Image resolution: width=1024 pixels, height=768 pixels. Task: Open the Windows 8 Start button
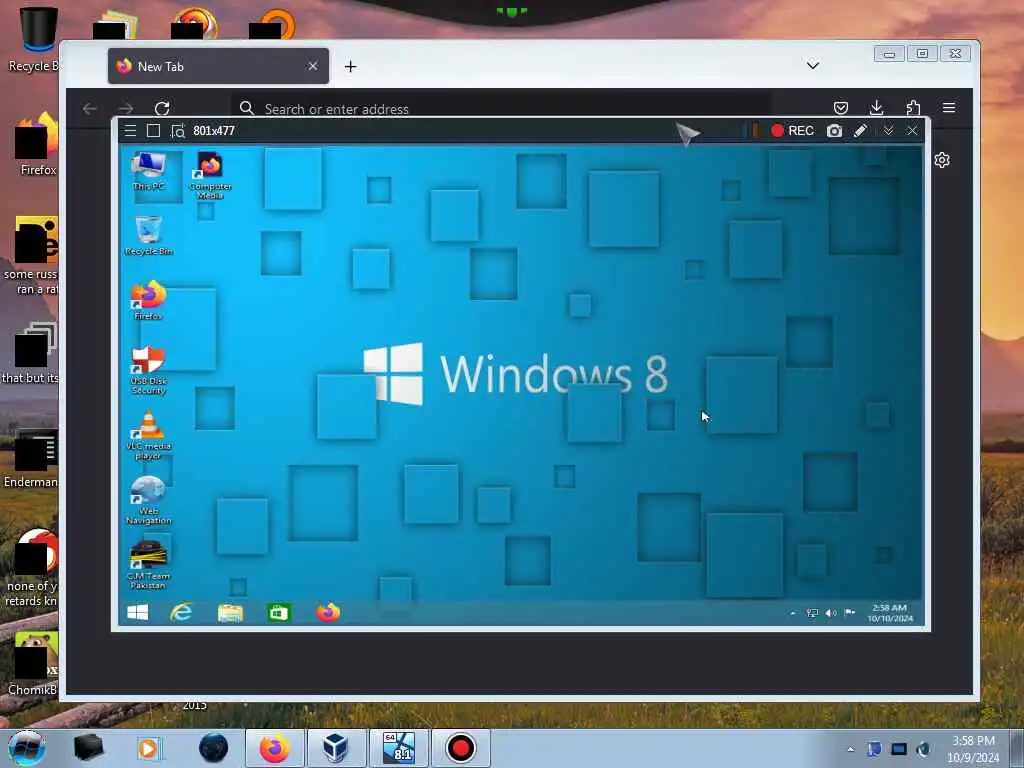(x=138, y=613)
